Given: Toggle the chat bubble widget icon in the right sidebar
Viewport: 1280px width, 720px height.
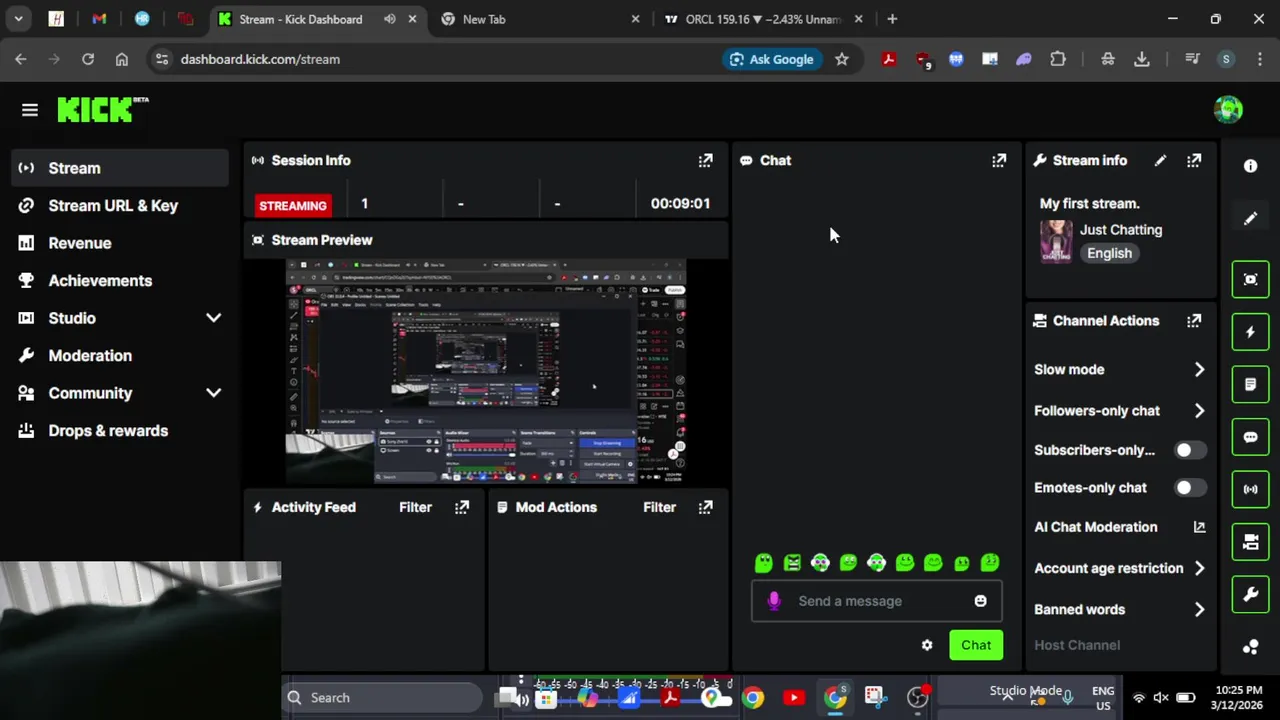Looking at the screenshot, I should [1250, 437].
